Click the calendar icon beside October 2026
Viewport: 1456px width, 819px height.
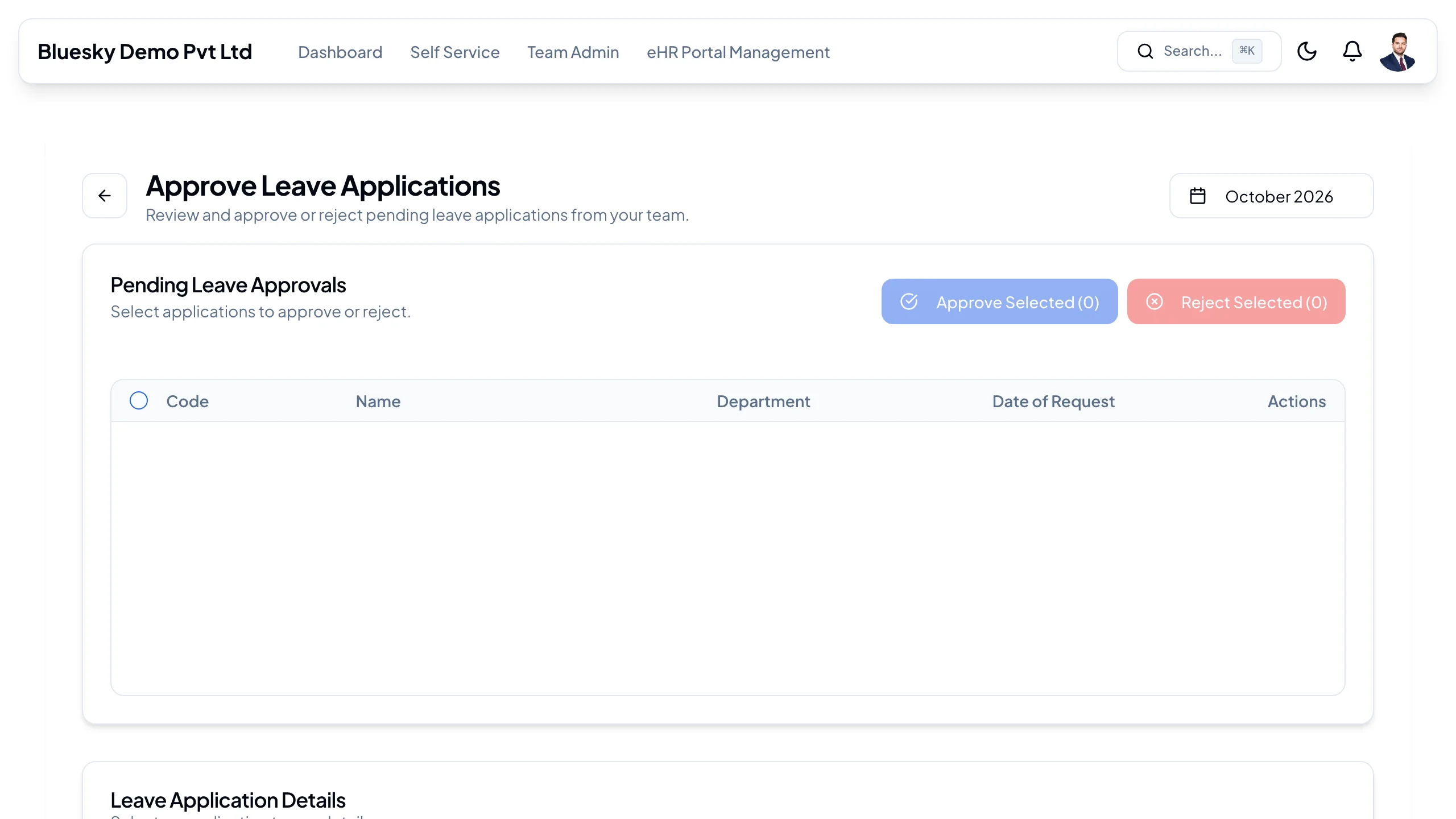pos(1198,196)
